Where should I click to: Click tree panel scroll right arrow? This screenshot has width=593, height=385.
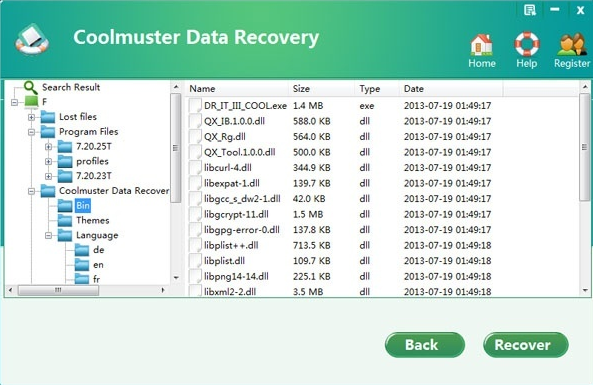163,290
